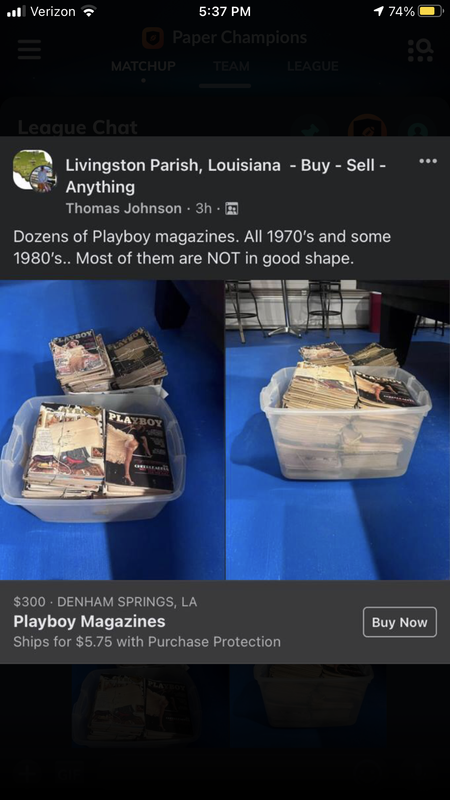Tap the Wi-Fi icon in status bar

click(x=89, y=11)
